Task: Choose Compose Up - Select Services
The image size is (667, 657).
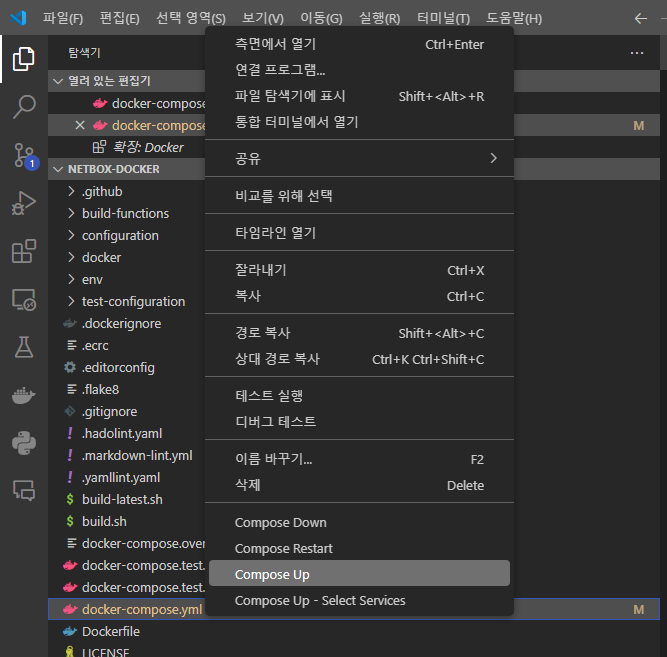Action: (x=359, y=600)
